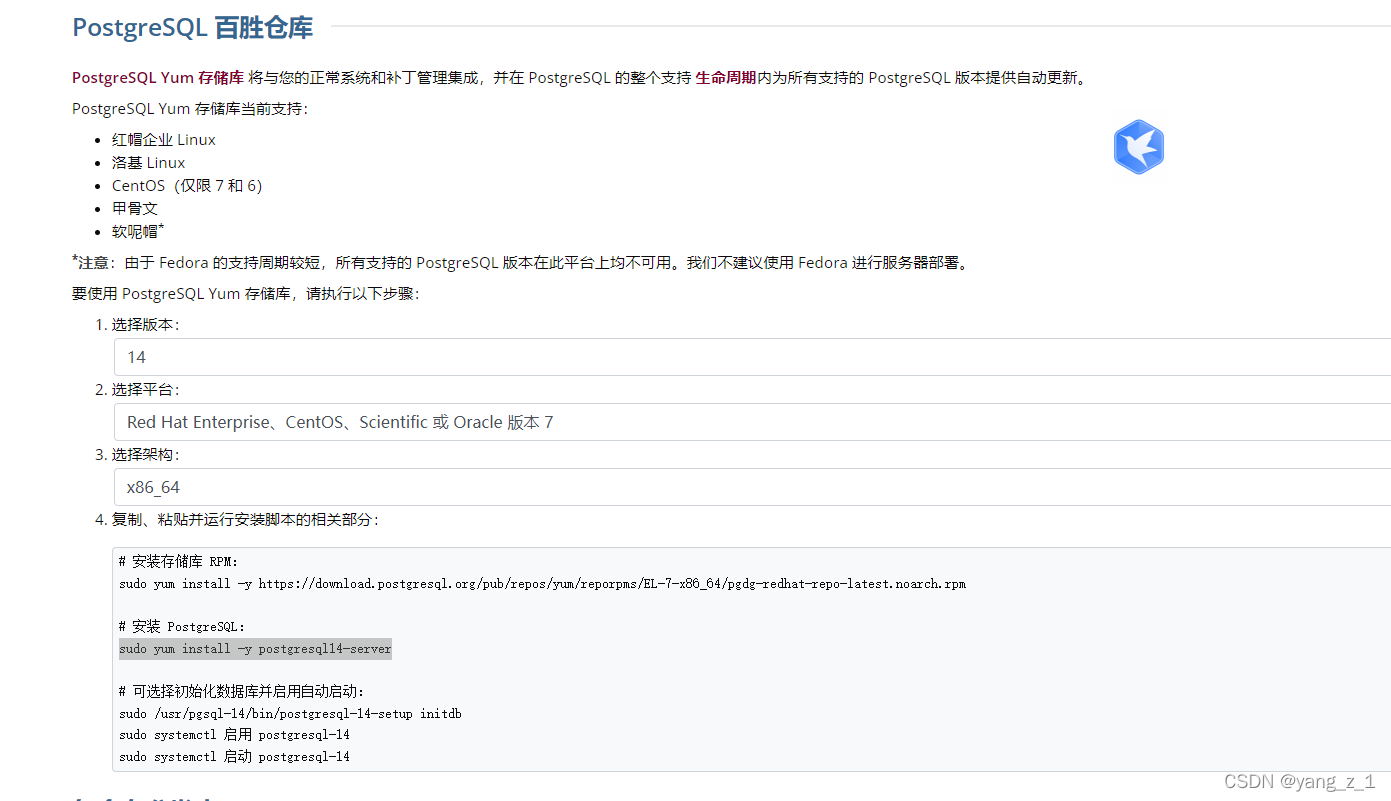
Task: Select the 软呢帽 list item
Action: (x=138, y=231)
